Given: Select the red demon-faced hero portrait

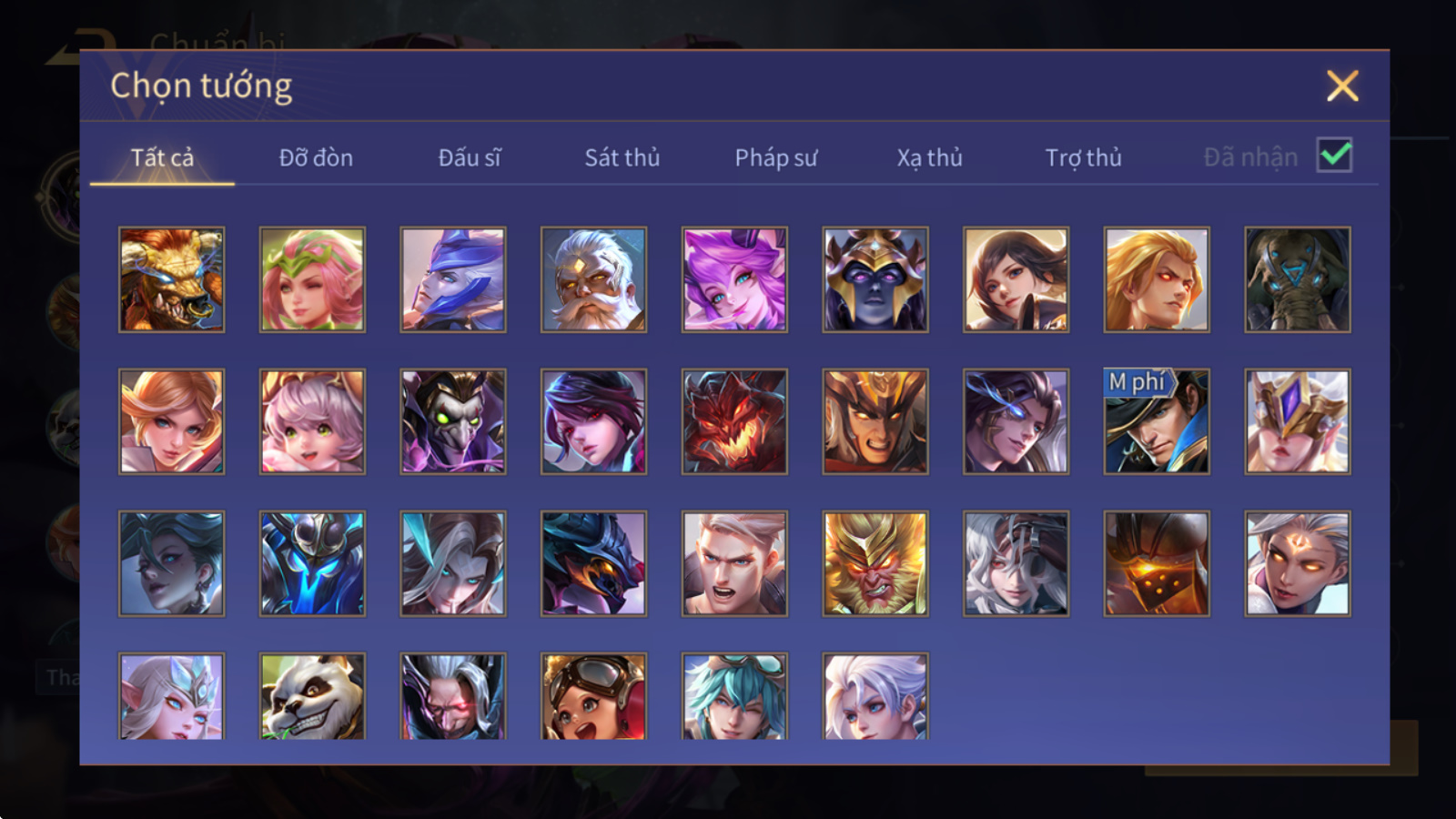Looking at the screenshot, I should [734, 421].
